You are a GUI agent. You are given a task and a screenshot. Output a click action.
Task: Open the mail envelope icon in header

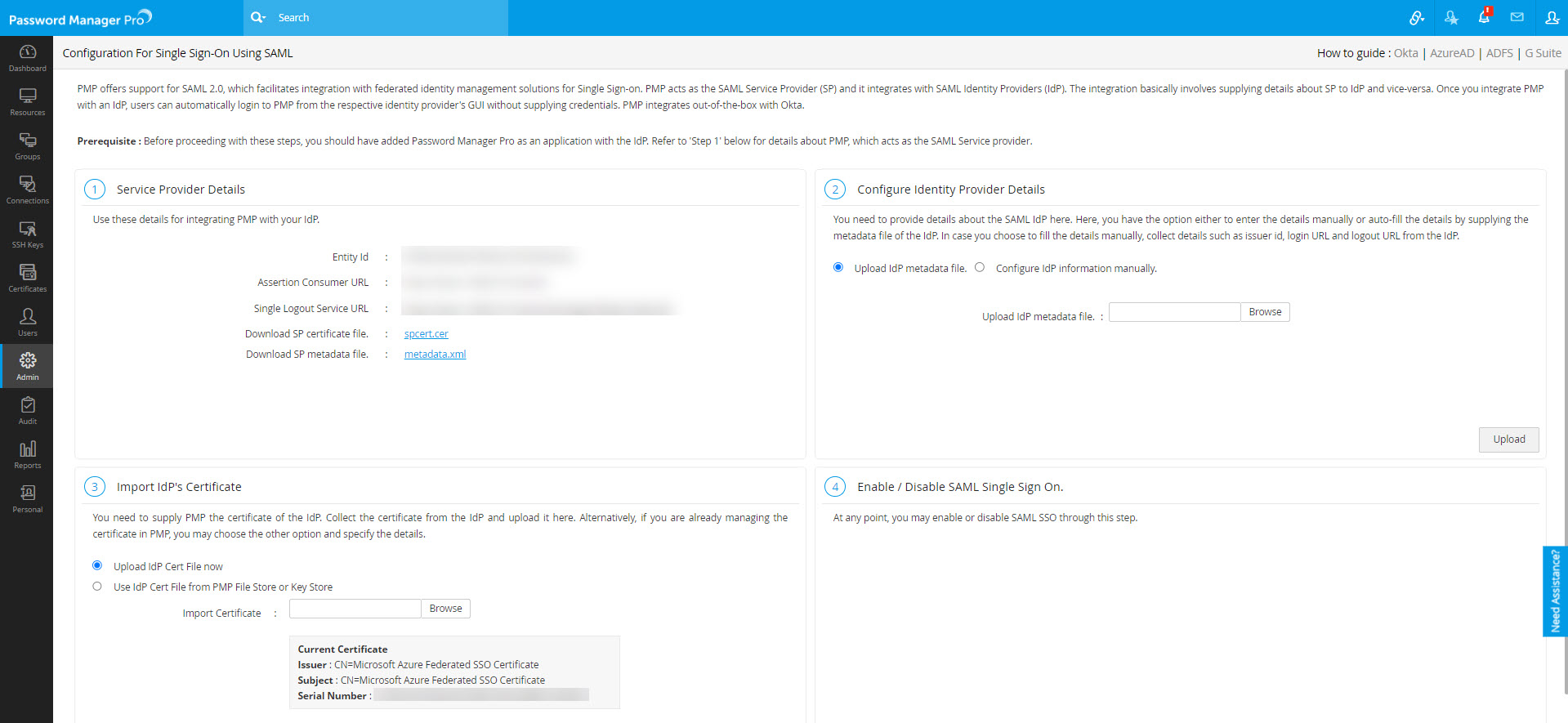point(1517,17)
